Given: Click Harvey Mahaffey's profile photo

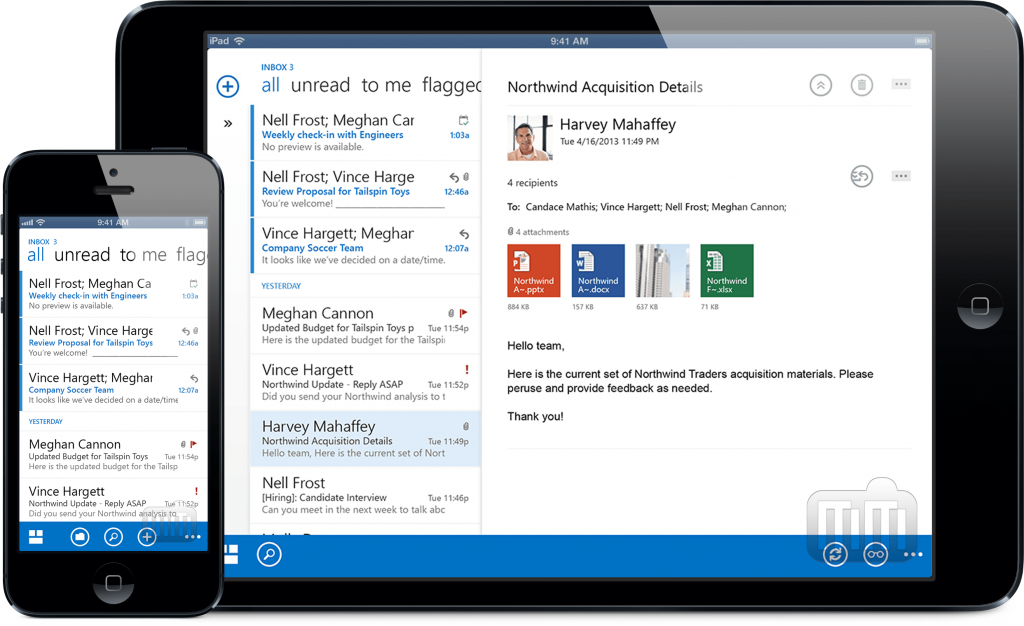Looking at the screenshot, I should point(530,138).
